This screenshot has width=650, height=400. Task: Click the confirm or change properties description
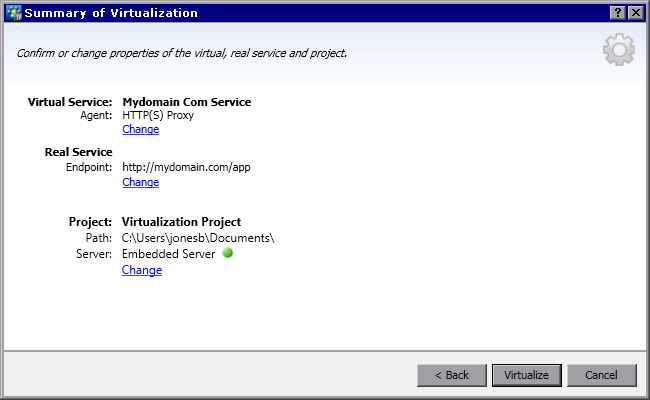coord(182,52)
